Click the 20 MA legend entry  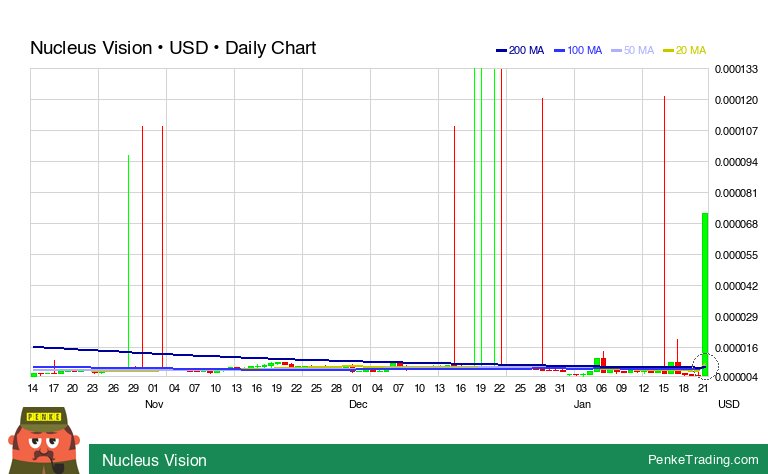[x=684, y=50]
